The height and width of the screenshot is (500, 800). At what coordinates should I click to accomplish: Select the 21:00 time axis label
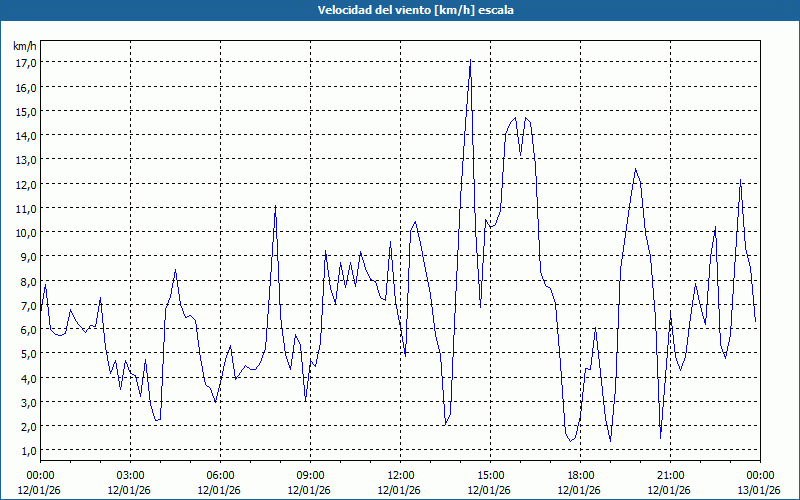click(x=670, y=475)
